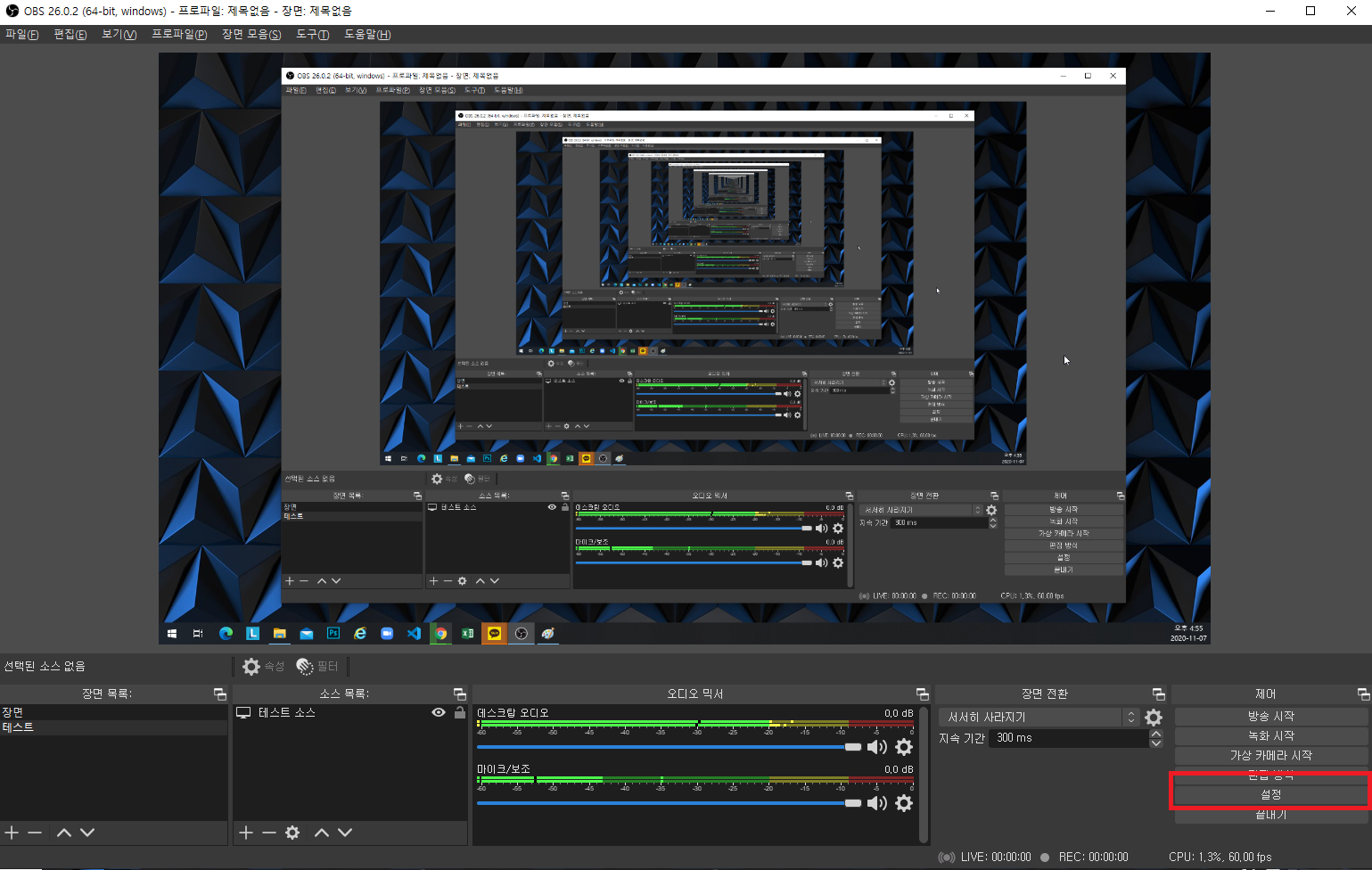Toggle the lock of 테스트 소스
Viewport: 1372px width, 870px height.
459,712
